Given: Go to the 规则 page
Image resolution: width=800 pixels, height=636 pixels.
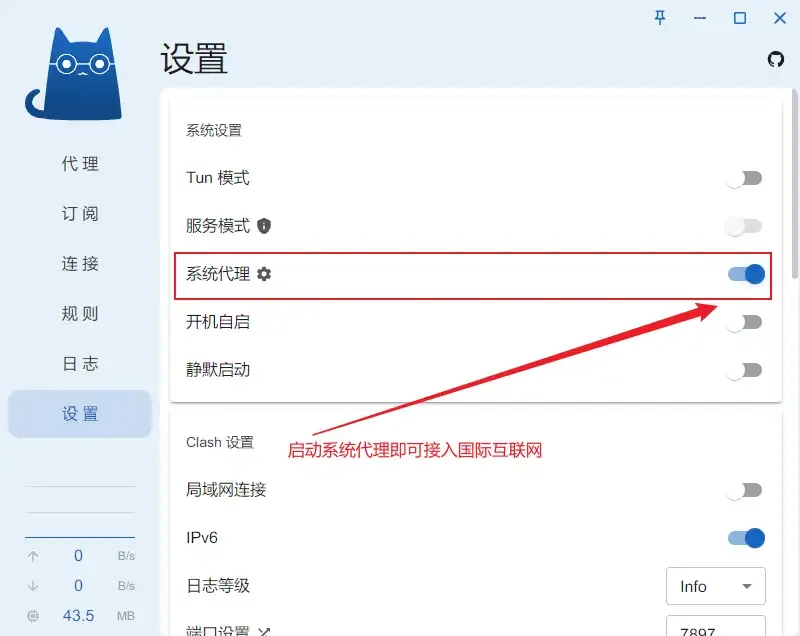Looking at the screenshot, I should click(78, 314).
